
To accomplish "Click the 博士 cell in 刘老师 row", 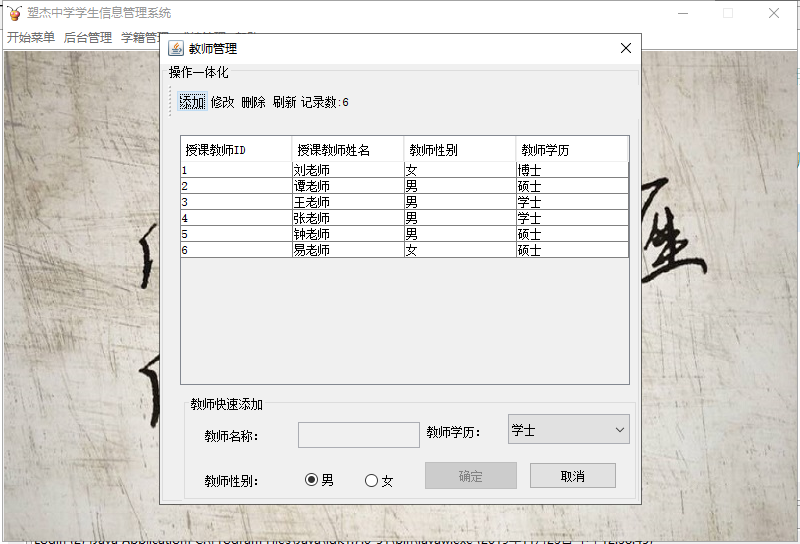I will (572, 170).
